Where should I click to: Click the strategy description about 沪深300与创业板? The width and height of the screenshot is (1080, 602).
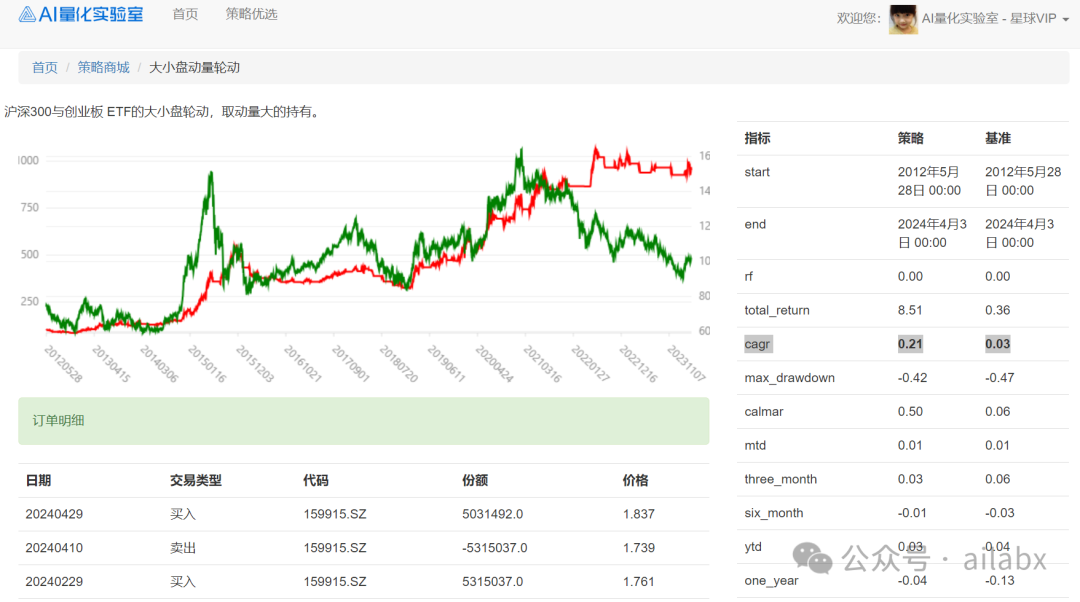click(163, 112)
